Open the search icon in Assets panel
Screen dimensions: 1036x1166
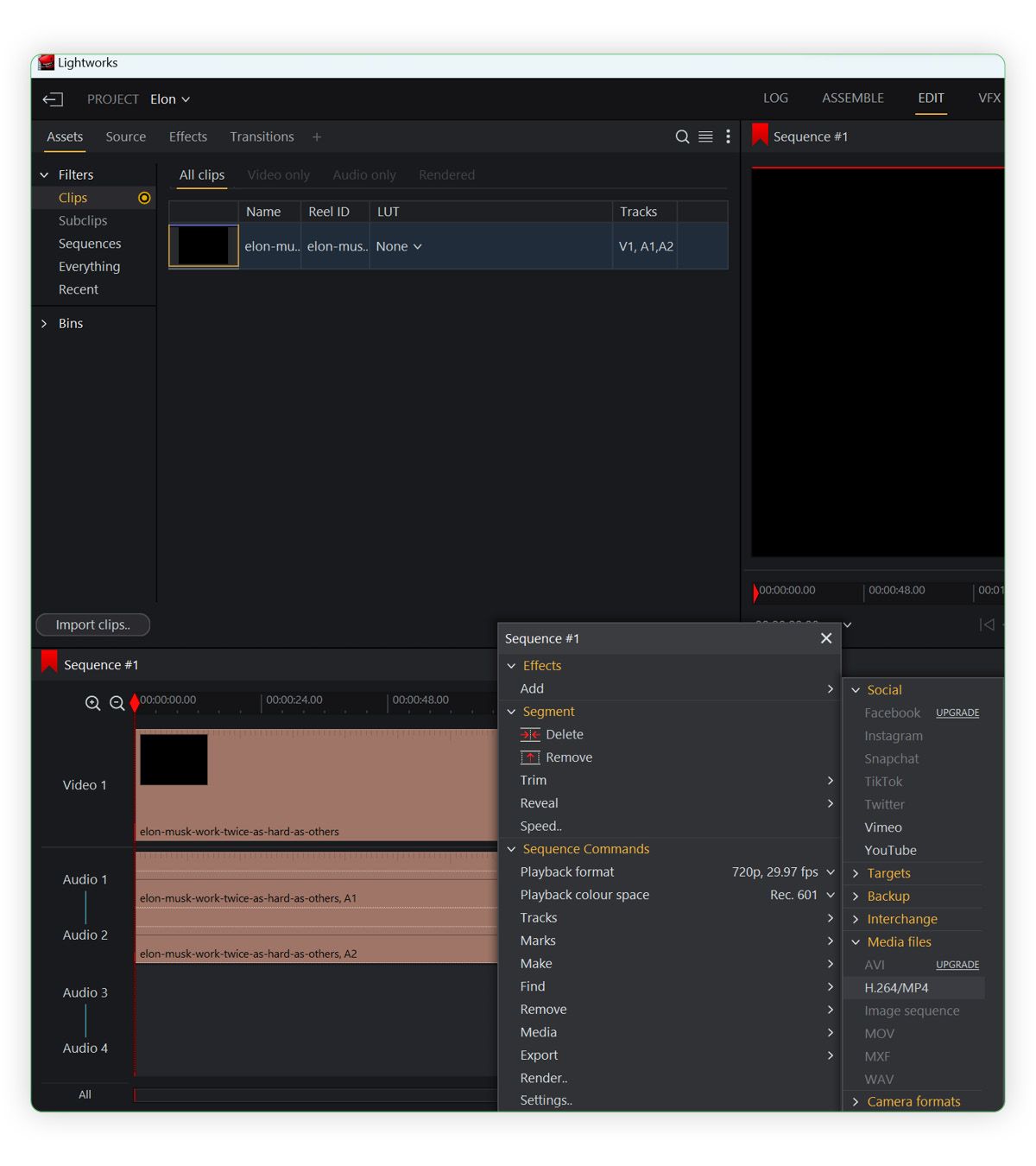tap(682, 136)
